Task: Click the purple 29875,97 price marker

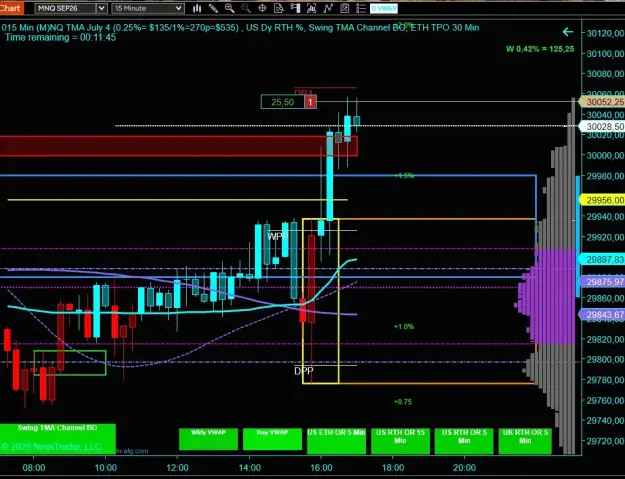Action: 603,282
